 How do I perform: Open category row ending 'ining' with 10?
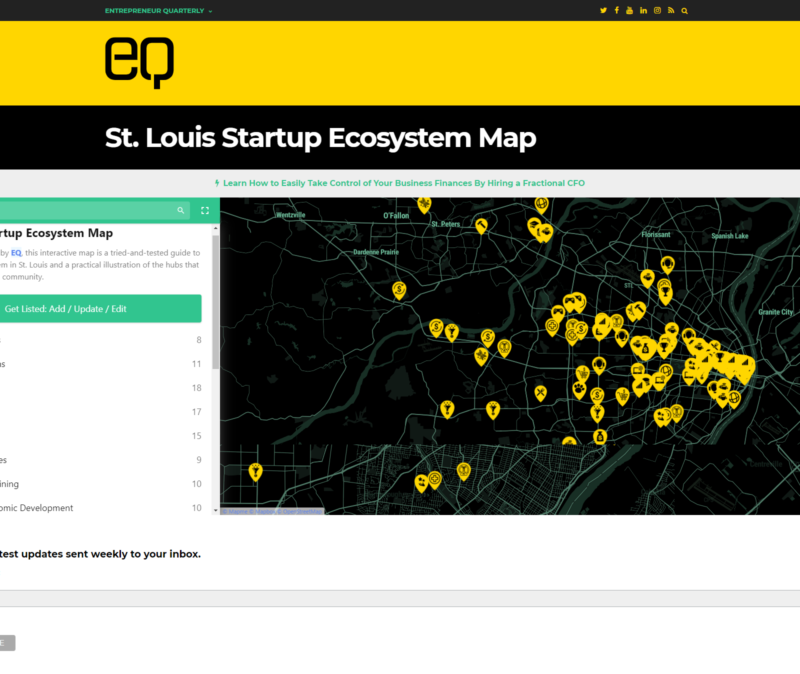point(101,484)
